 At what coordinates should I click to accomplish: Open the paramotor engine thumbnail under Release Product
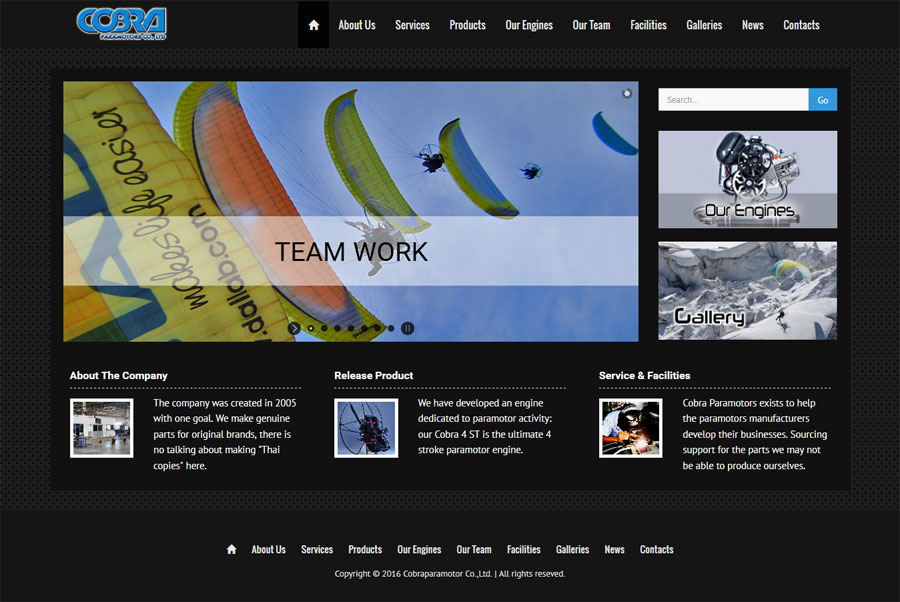click(366, 428)
